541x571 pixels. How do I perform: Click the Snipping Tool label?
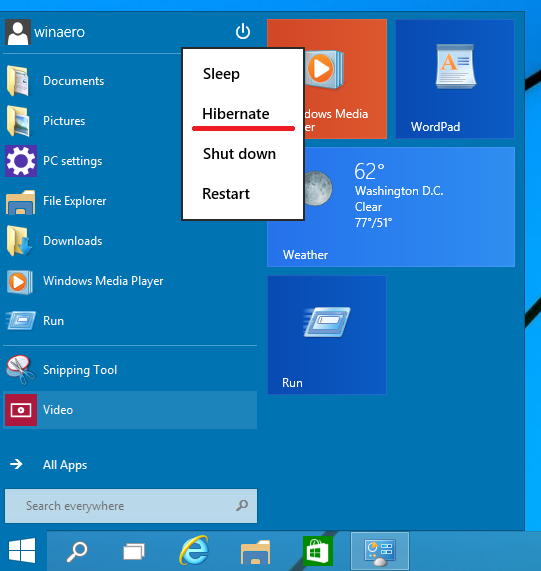80,370
